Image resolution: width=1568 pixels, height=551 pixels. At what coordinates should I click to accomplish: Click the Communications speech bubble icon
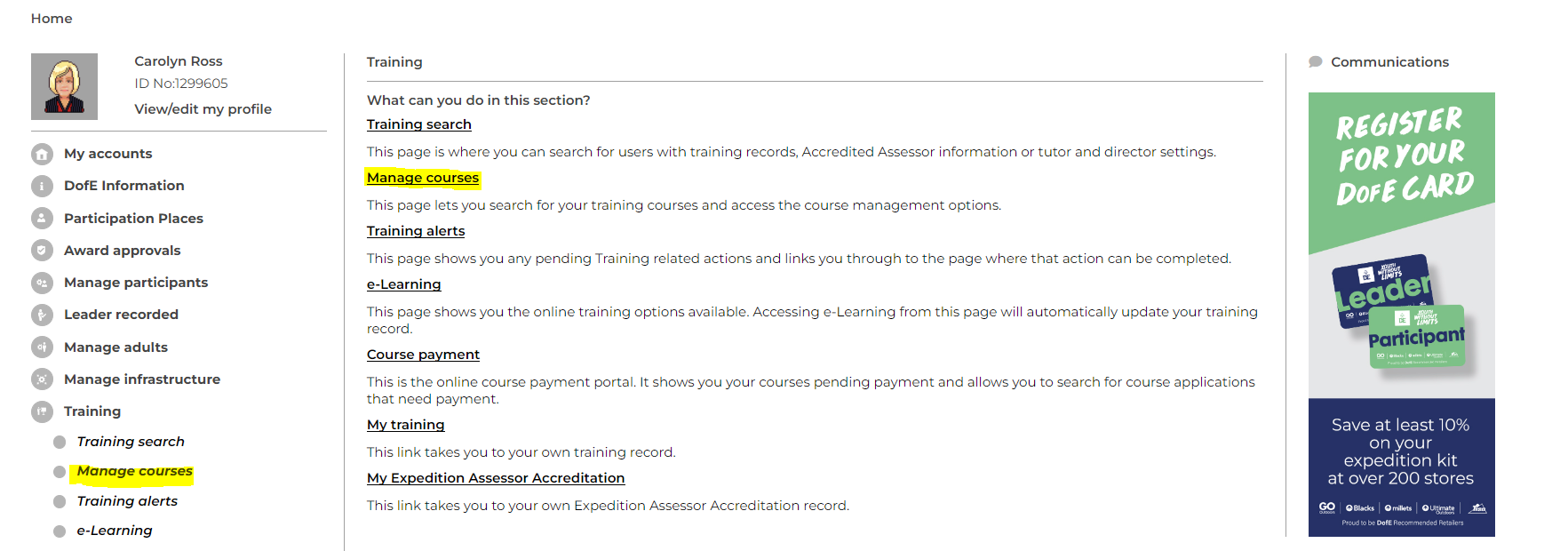tap(1316, 61)
